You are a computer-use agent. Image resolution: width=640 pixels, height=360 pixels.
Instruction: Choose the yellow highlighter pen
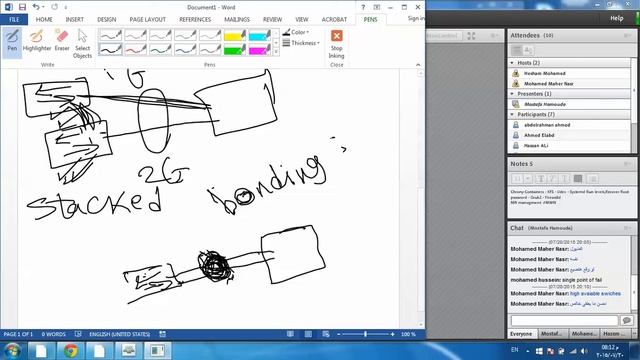click(x=235, y=35)
